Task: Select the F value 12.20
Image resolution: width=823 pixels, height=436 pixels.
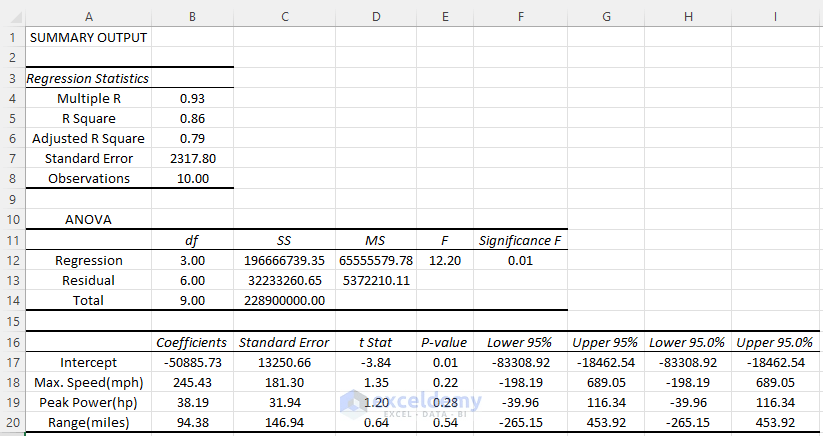Action: pos(445,260)
